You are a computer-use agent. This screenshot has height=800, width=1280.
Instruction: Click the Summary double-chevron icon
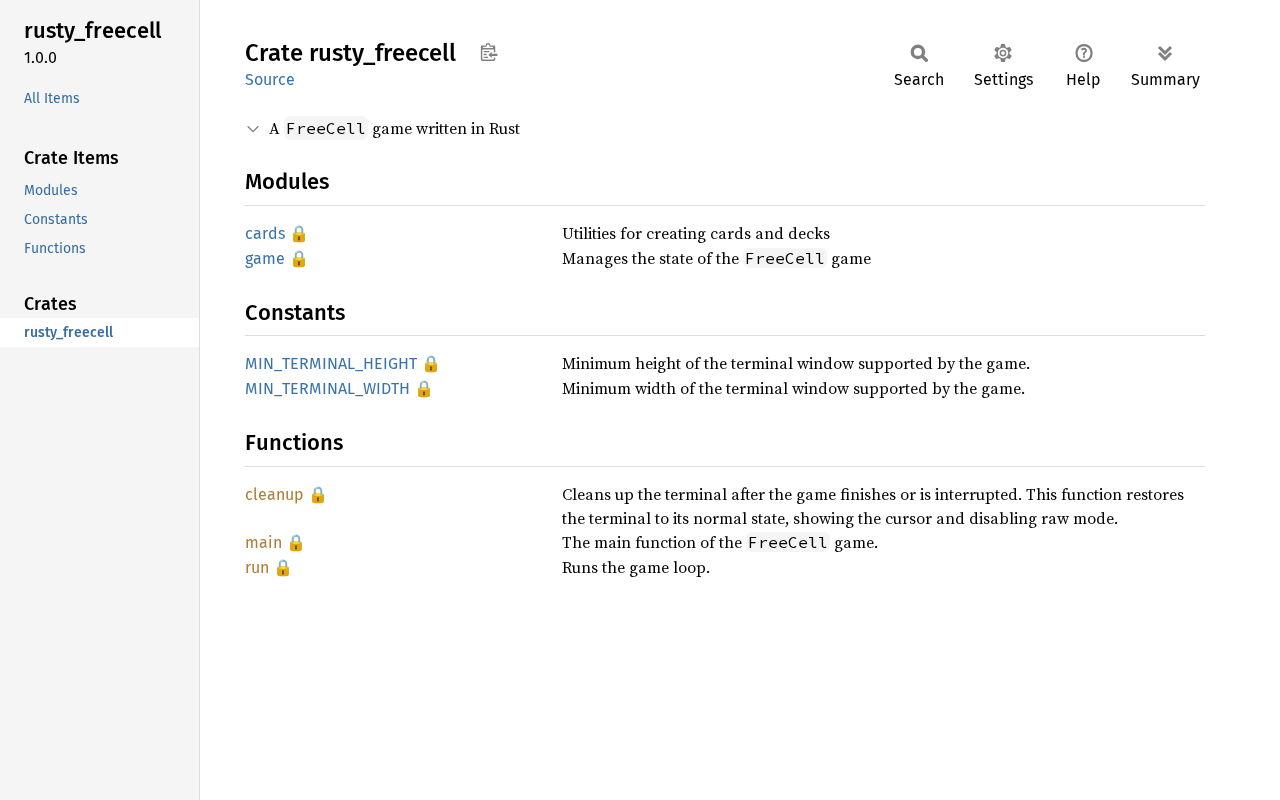(1165, 54)
